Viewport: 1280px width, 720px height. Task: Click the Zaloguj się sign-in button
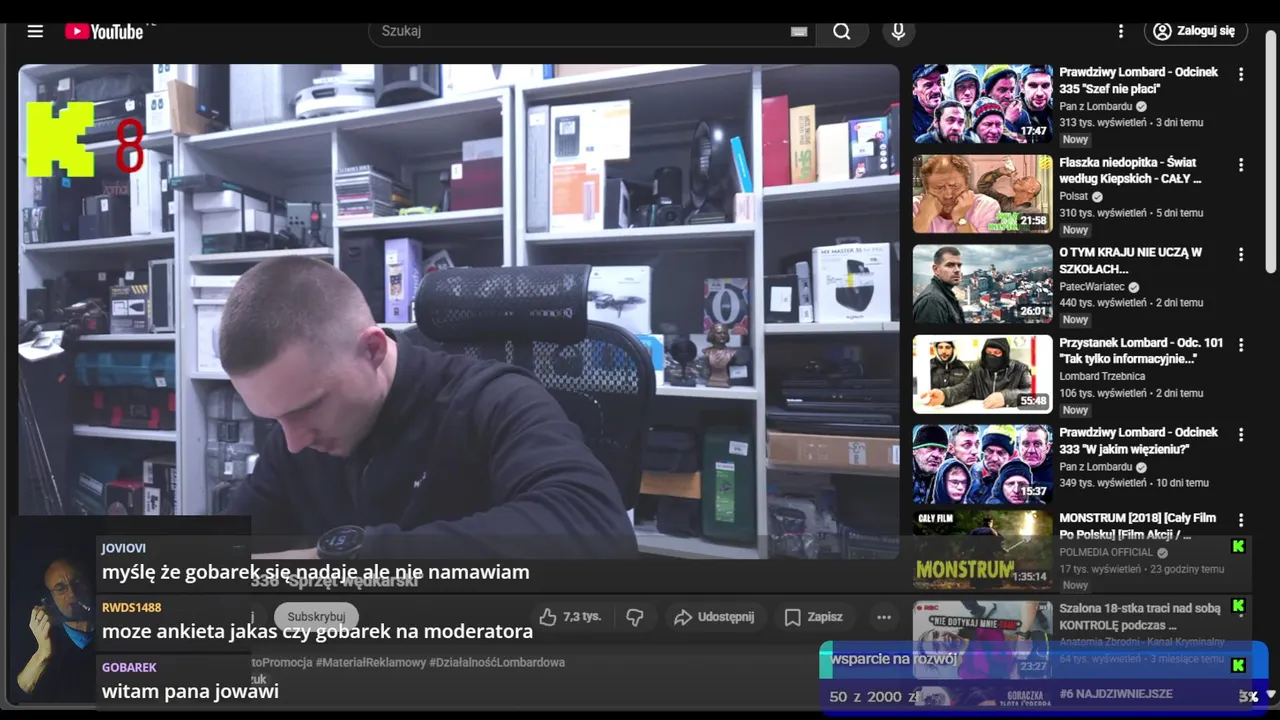(x=1195, y=31)
